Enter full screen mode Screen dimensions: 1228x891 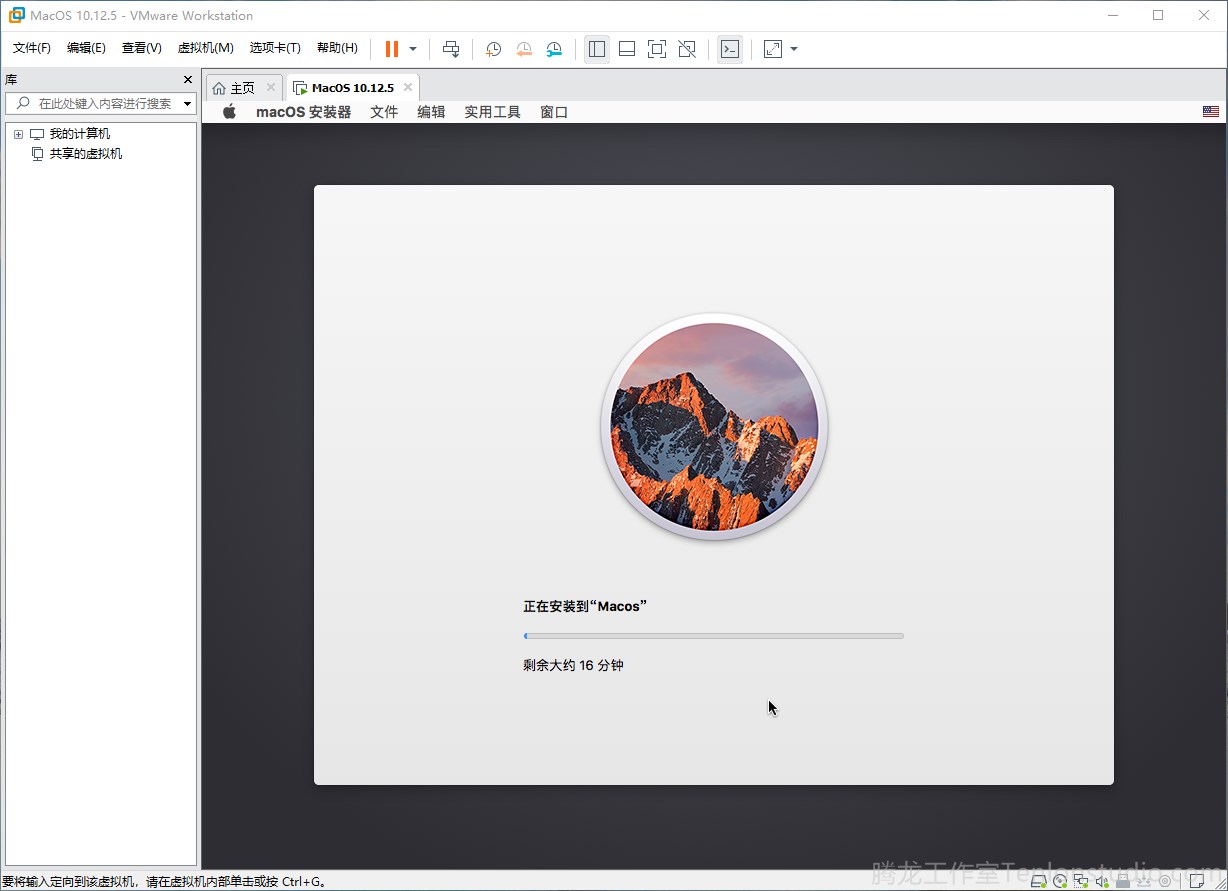[657, 49]
